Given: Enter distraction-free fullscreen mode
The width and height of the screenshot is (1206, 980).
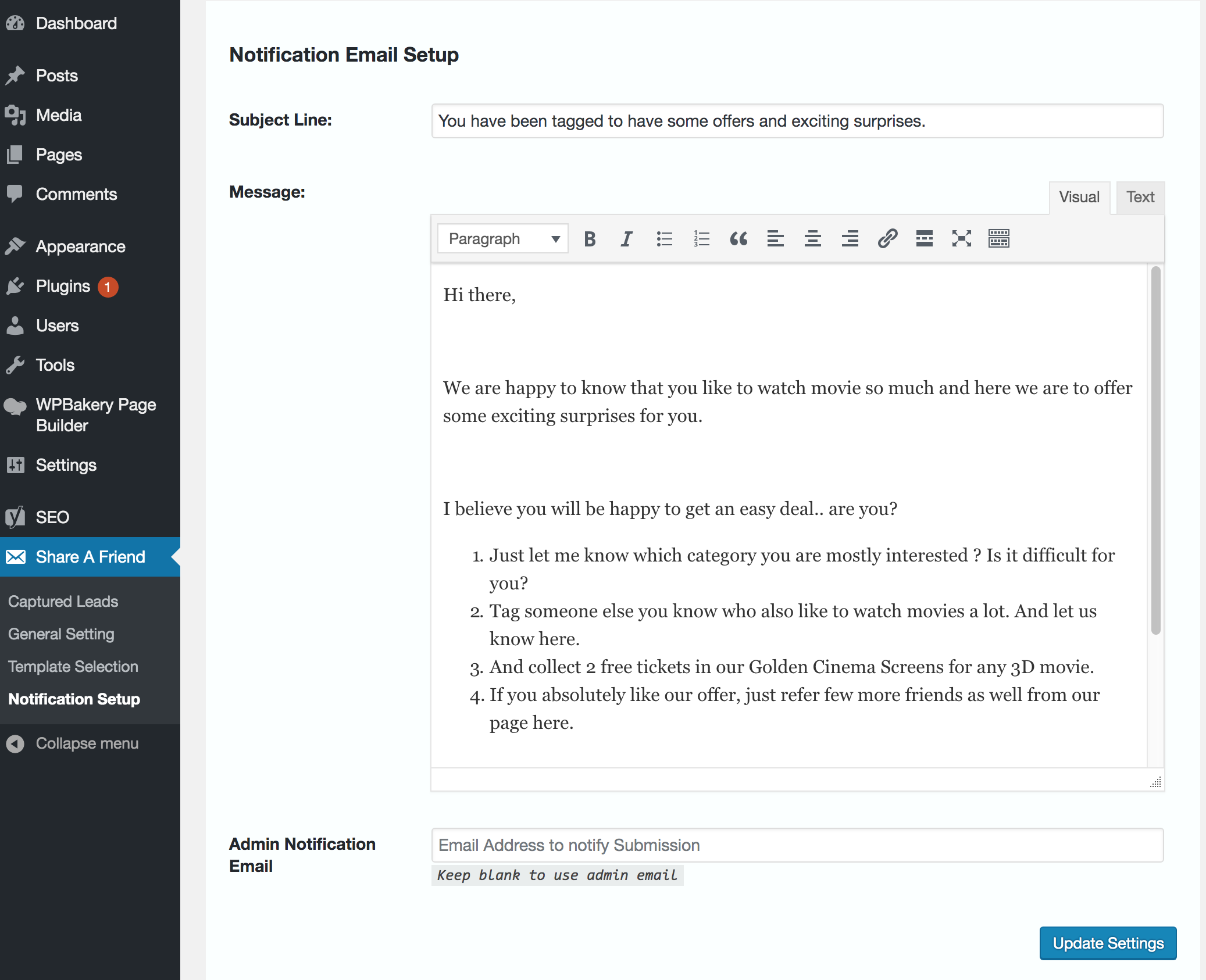Looking at the screenshot, I should pos(961,239).
